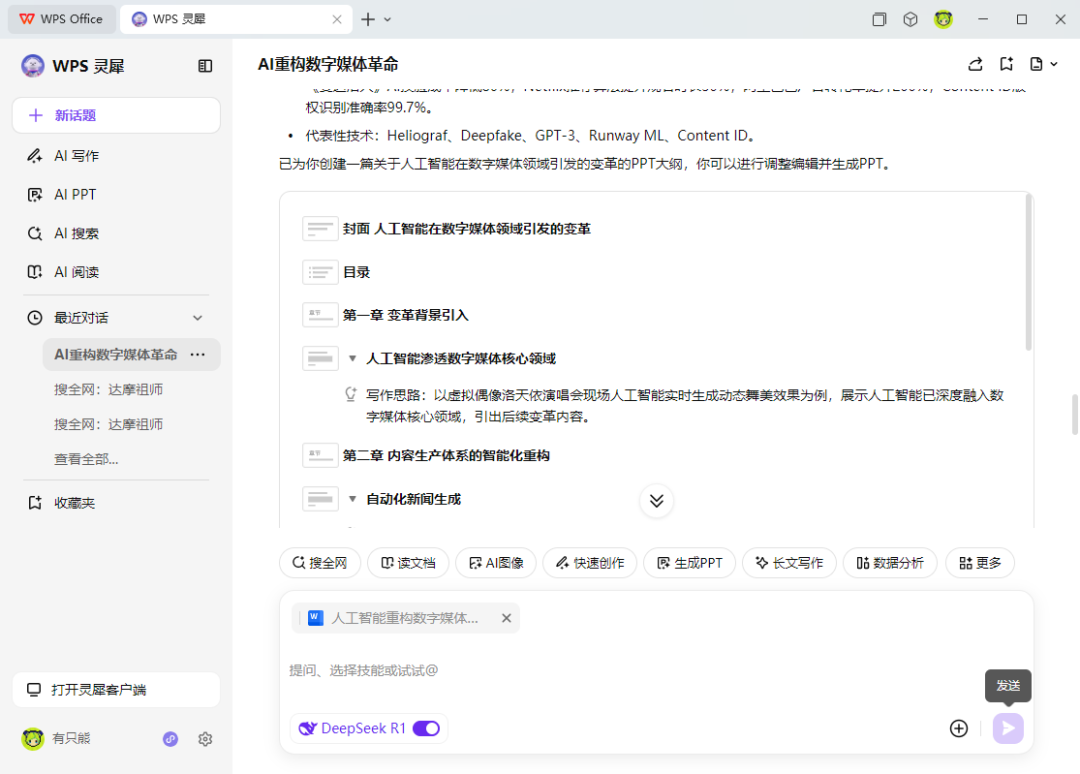
Task: Click the title bar account avatar
Action: pos(943,19)
